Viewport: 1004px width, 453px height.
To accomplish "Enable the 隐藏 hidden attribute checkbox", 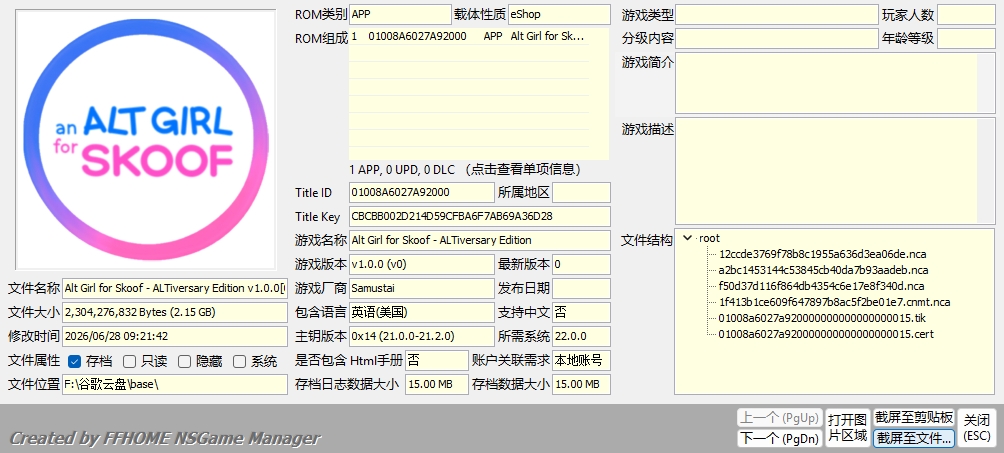I will [184, 361].
